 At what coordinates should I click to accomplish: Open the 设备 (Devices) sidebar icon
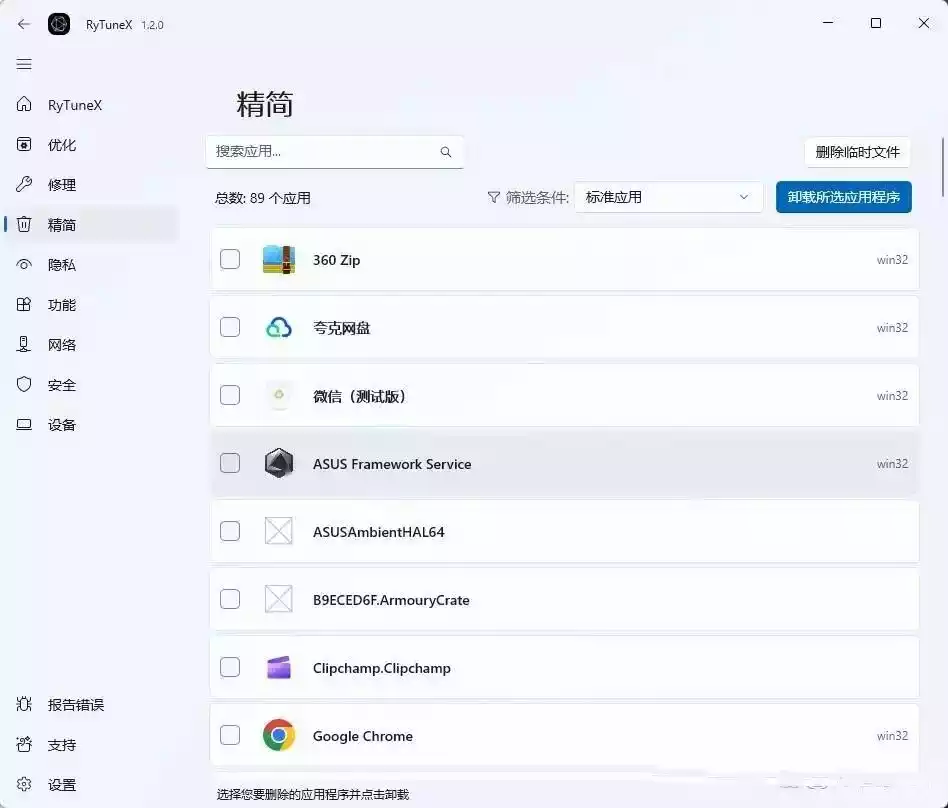click(x=24, y=424)
